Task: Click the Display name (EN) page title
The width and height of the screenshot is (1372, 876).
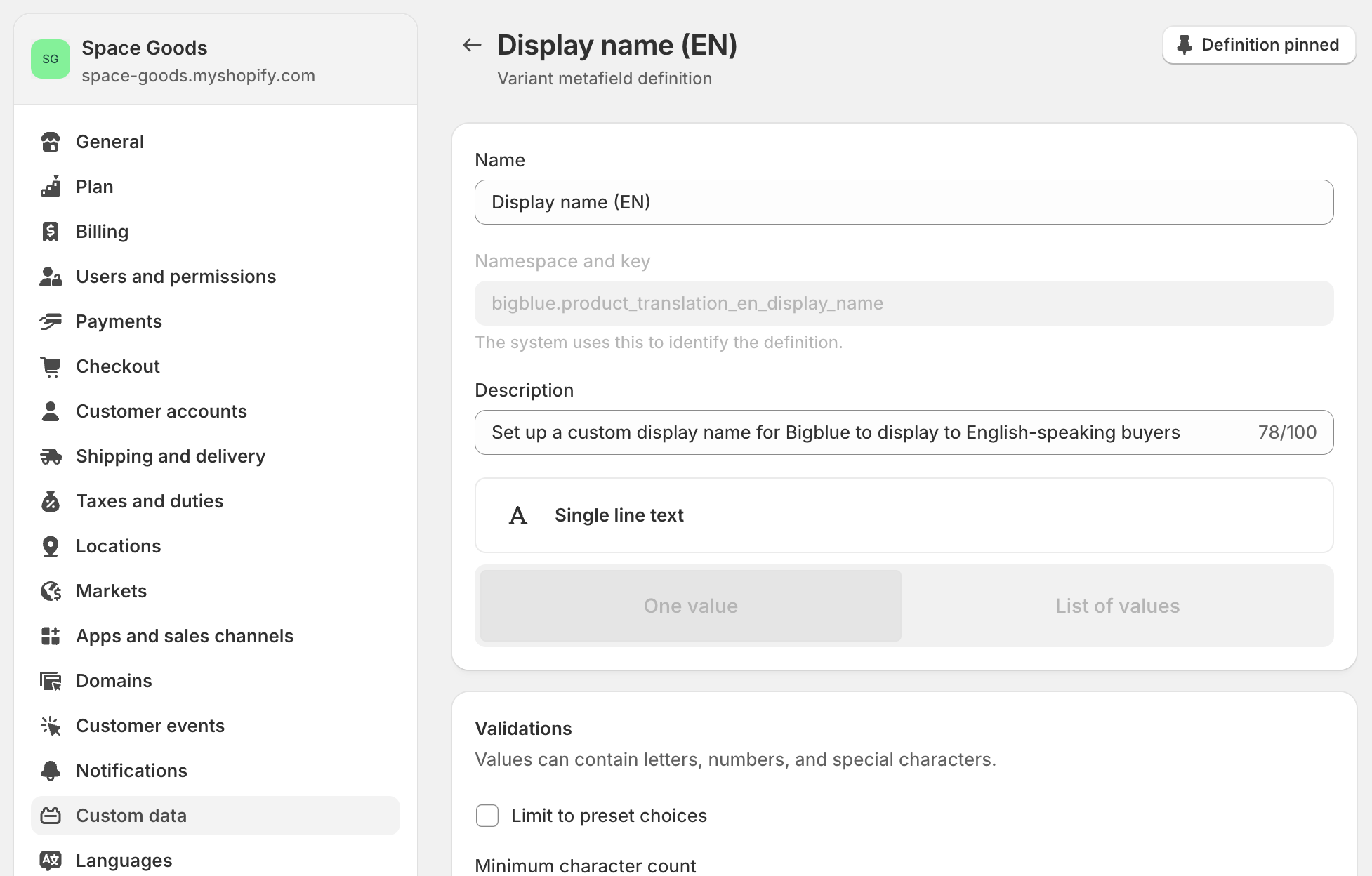Action: pos(617,45)
